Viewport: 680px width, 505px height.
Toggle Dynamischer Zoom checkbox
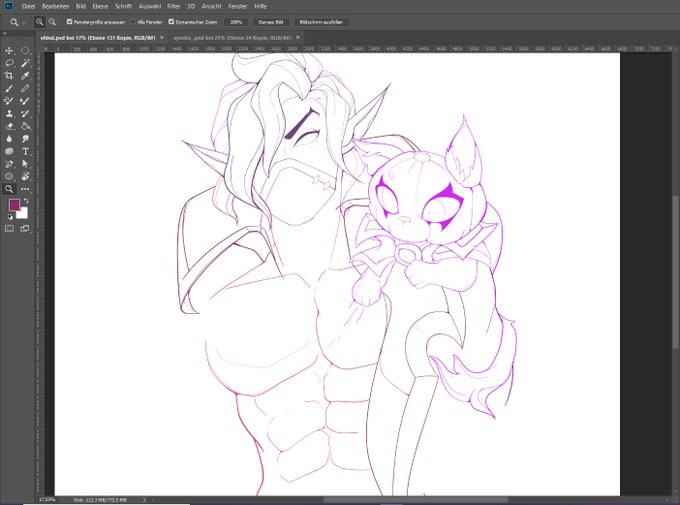tap(171, 22)
